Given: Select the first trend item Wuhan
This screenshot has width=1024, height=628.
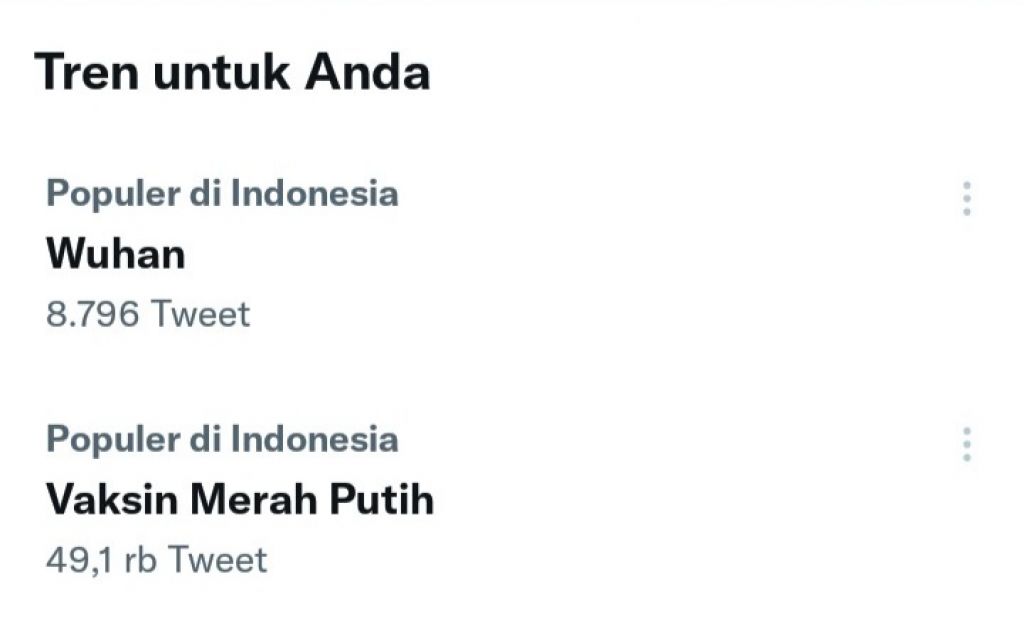Looking at the screenshot, I should point(116,254).
